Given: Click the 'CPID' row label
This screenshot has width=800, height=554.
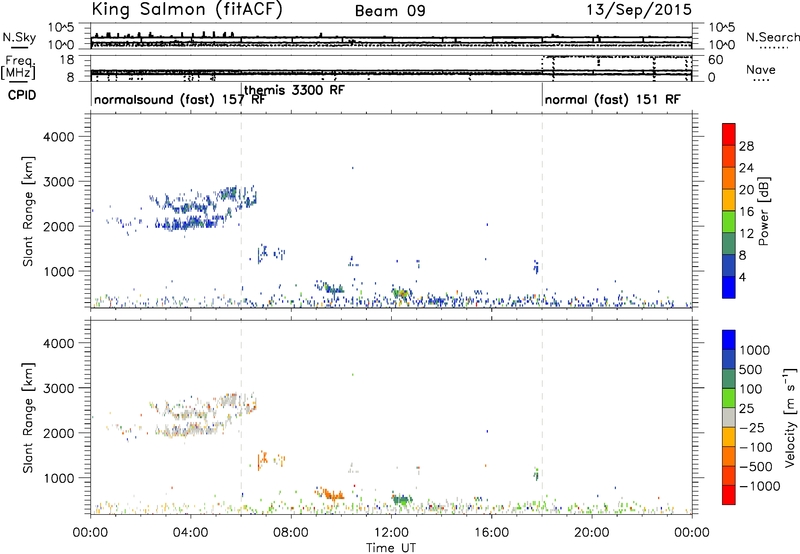Looking at the screenshot, I should 22,95.
